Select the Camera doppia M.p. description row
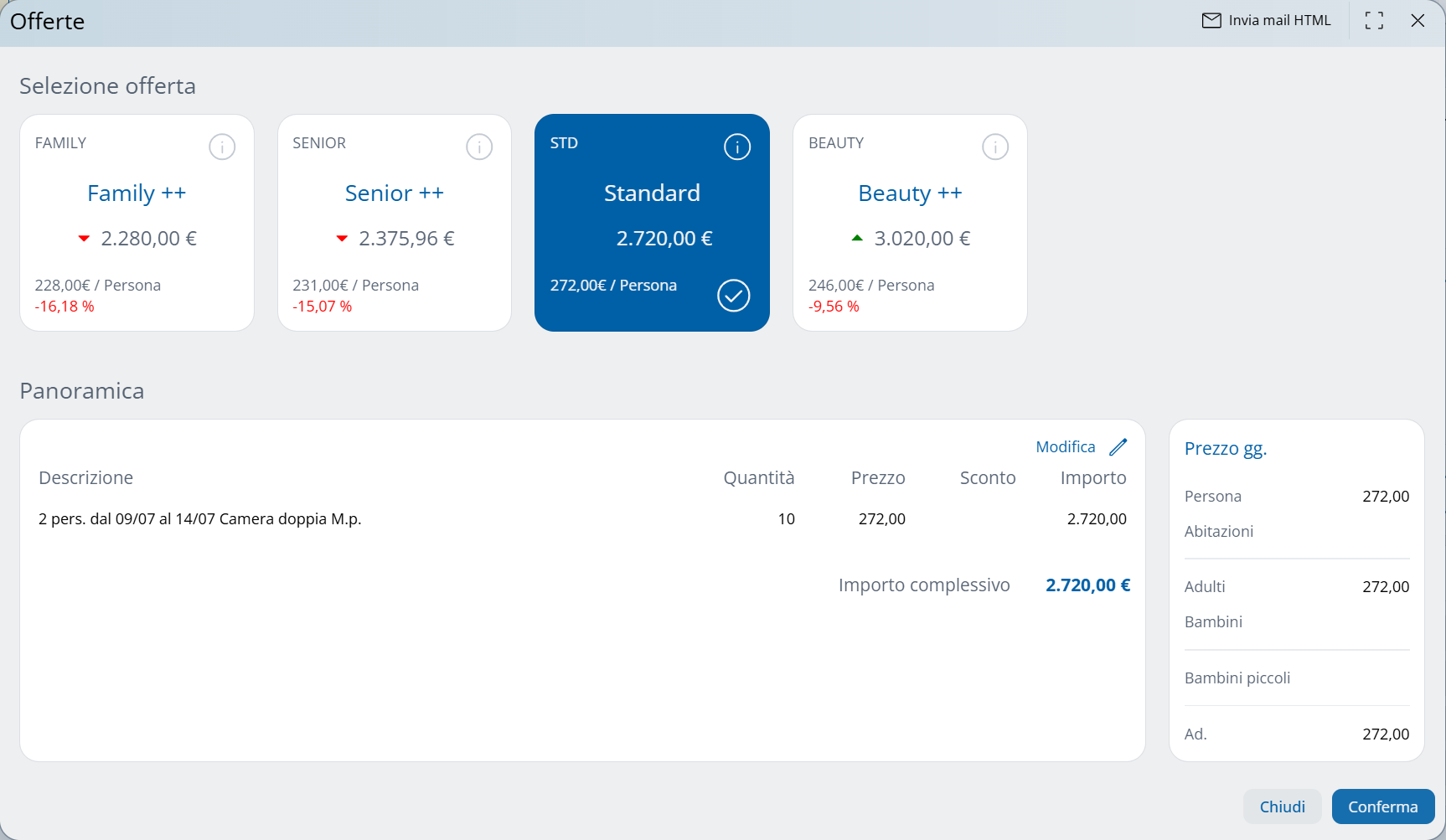 pos(200,519)
